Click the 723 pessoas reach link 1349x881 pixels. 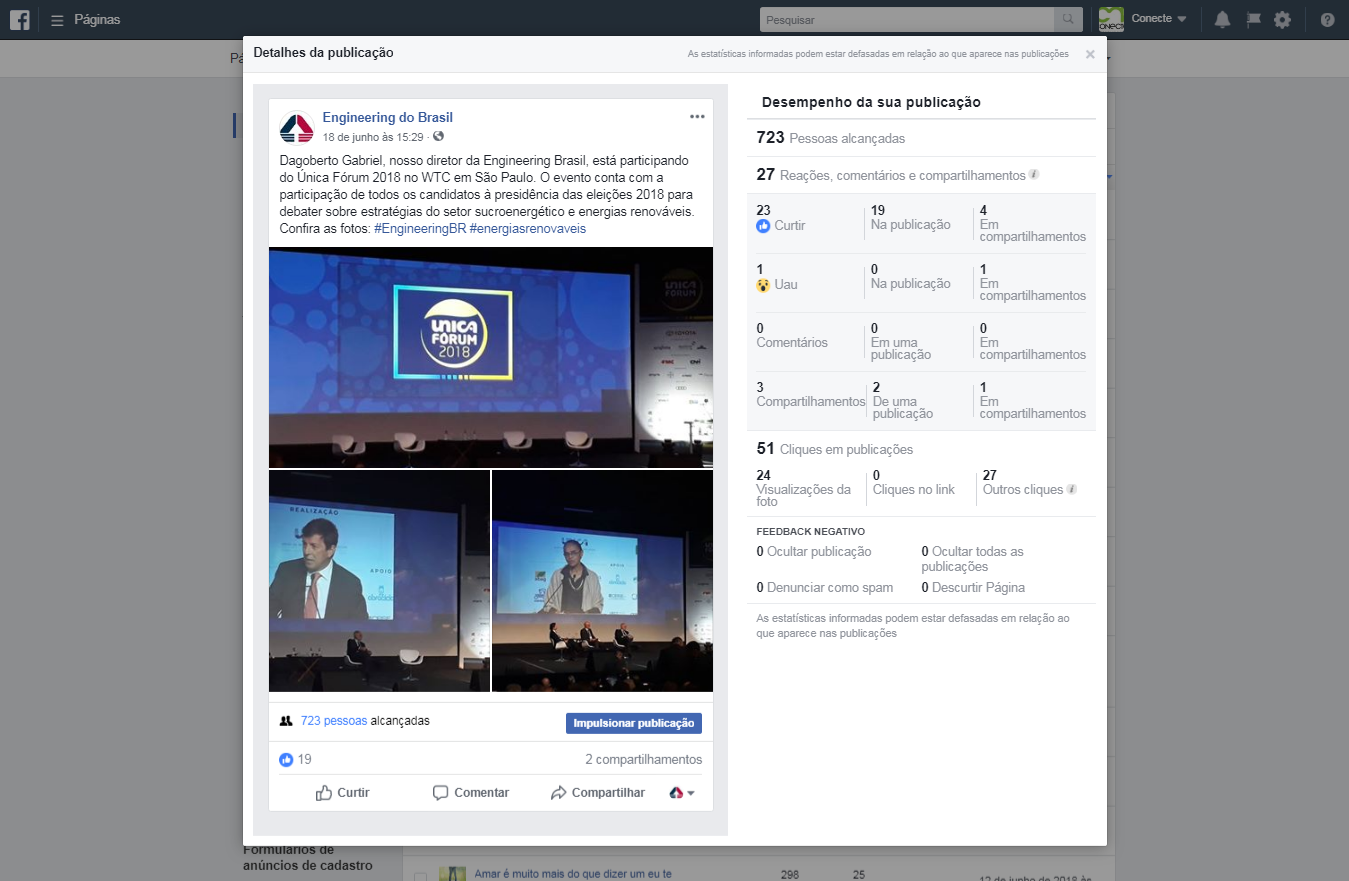tap(334, 721)
